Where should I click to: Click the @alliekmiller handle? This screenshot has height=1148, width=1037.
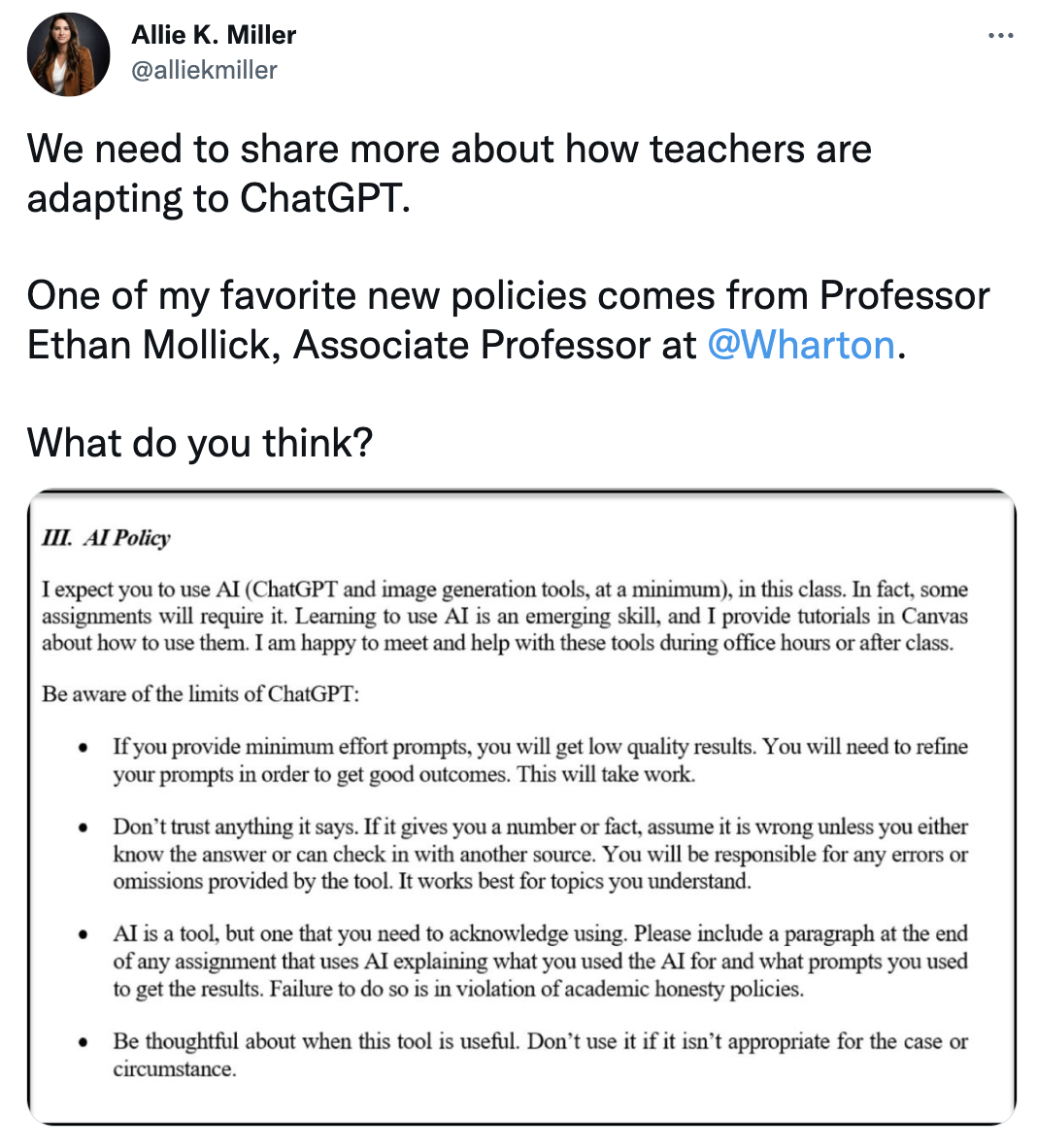click(x=204, y=70)
